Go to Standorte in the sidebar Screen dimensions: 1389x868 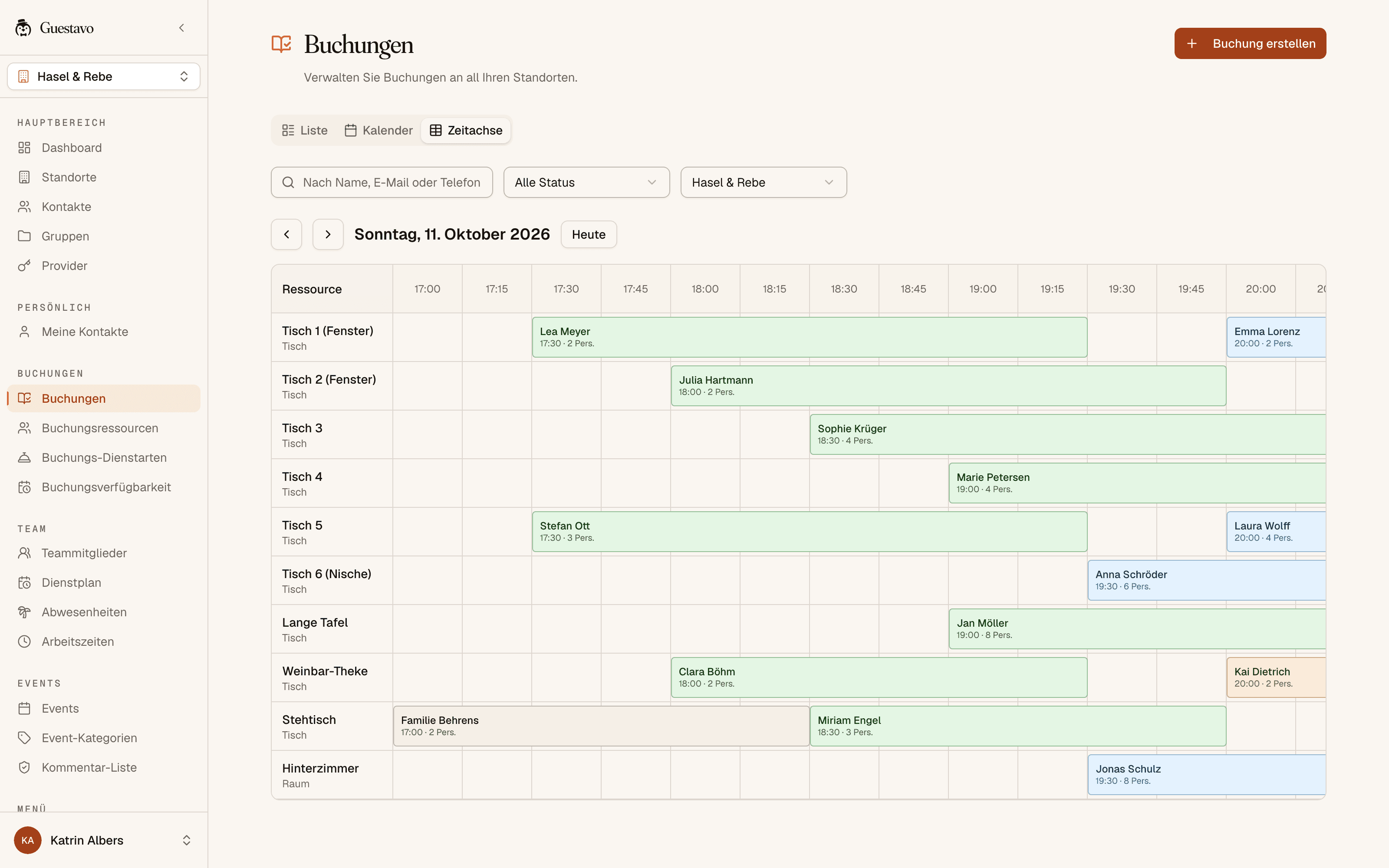pos(104,177)
